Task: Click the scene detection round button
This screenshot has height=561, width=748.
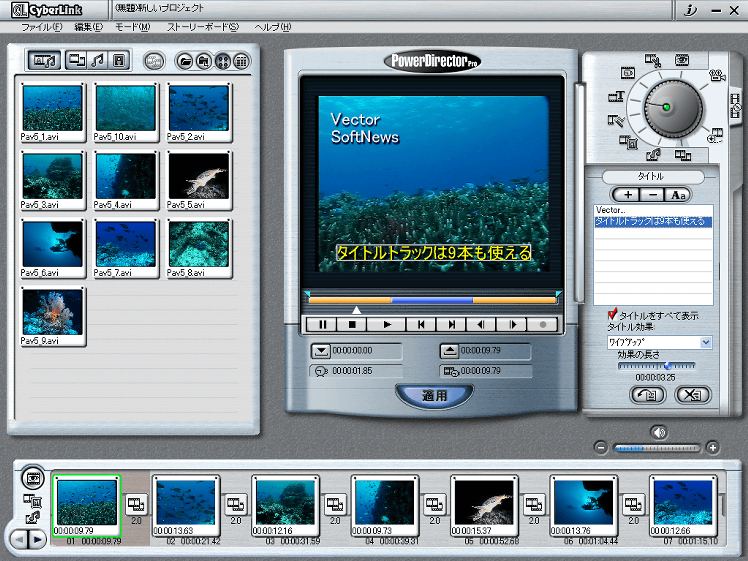Action: [x=154, y=61]
